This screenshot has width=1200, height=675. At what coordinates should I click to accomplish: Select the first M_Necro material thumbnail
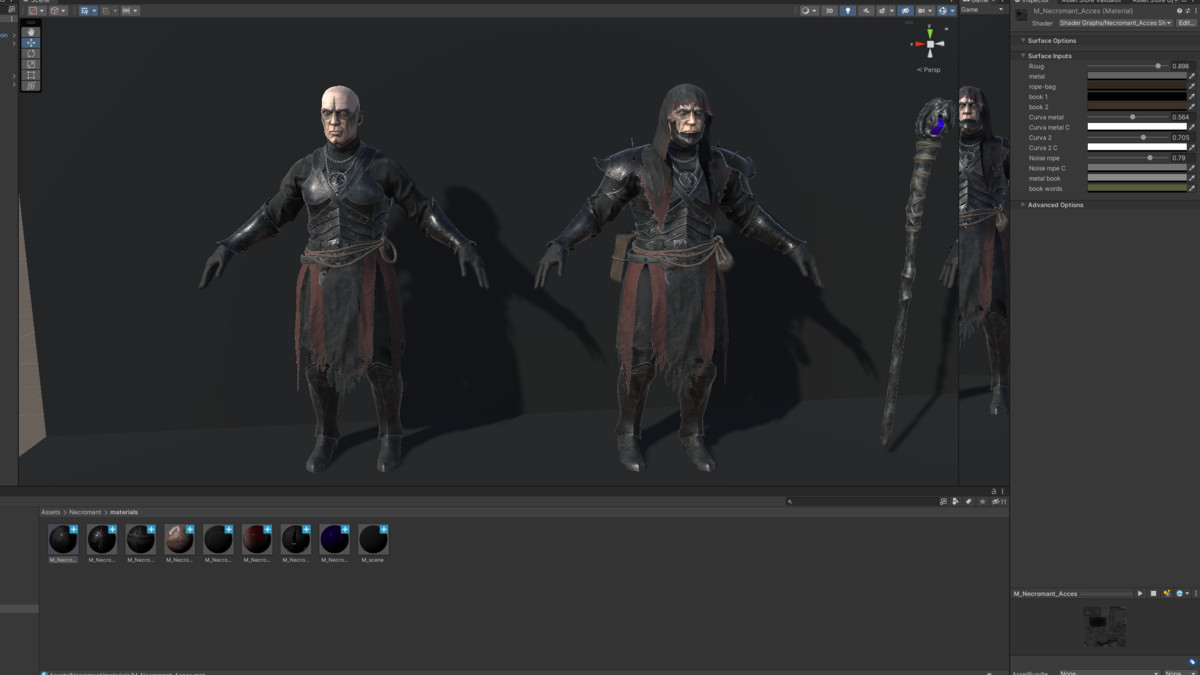(x=63, y=540)
